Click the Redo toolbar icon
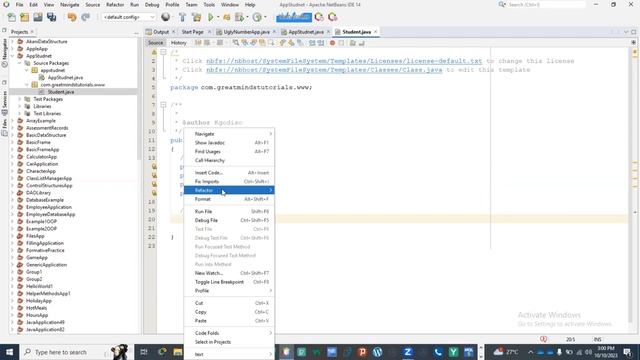 pyautogui.click(x=85, y=17)
